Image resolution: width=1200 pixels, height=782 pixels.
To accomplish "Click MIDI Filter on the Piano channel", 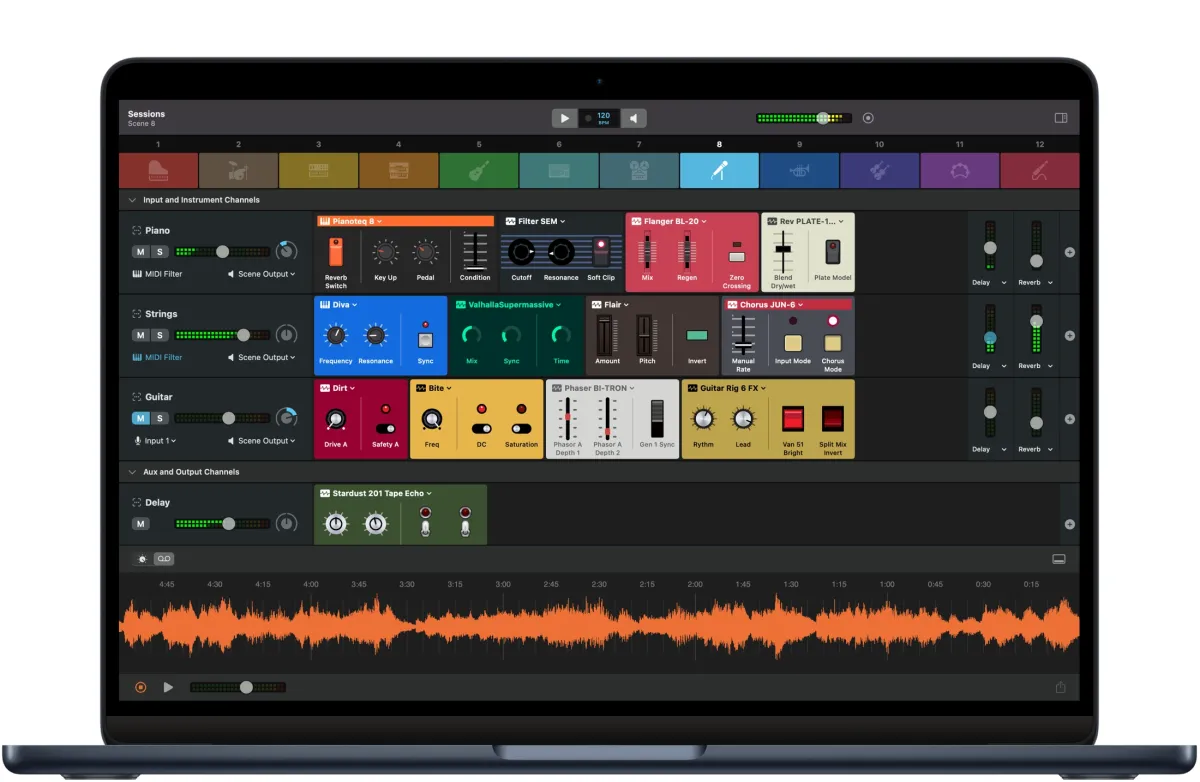I will [x=158, y=274].
